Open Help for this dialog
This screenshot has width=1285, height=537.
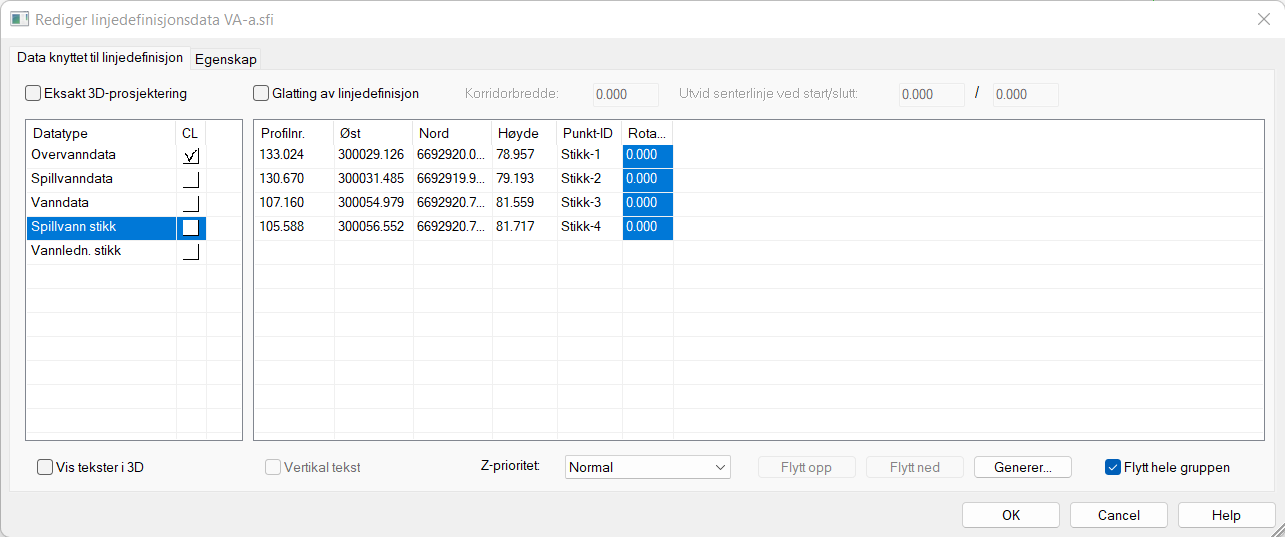[x=1225, y=515]
